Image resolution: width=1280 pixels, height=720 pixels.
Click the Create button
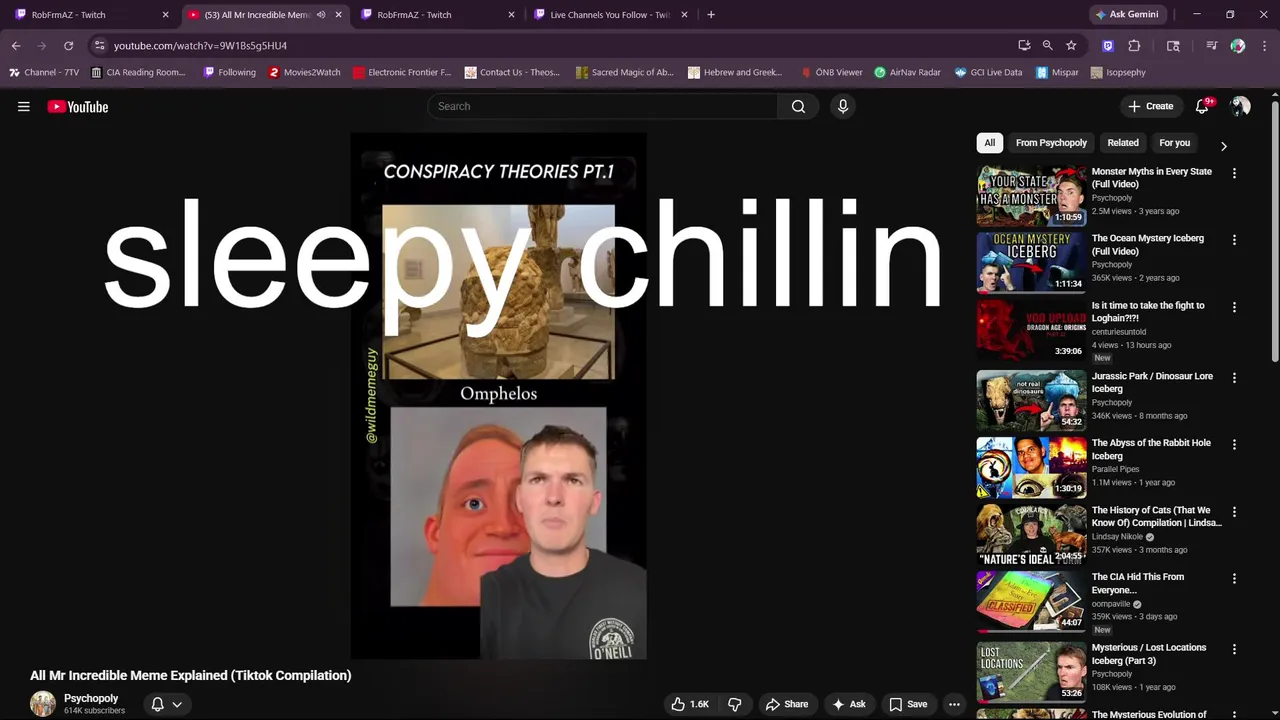click(1151, 106)
